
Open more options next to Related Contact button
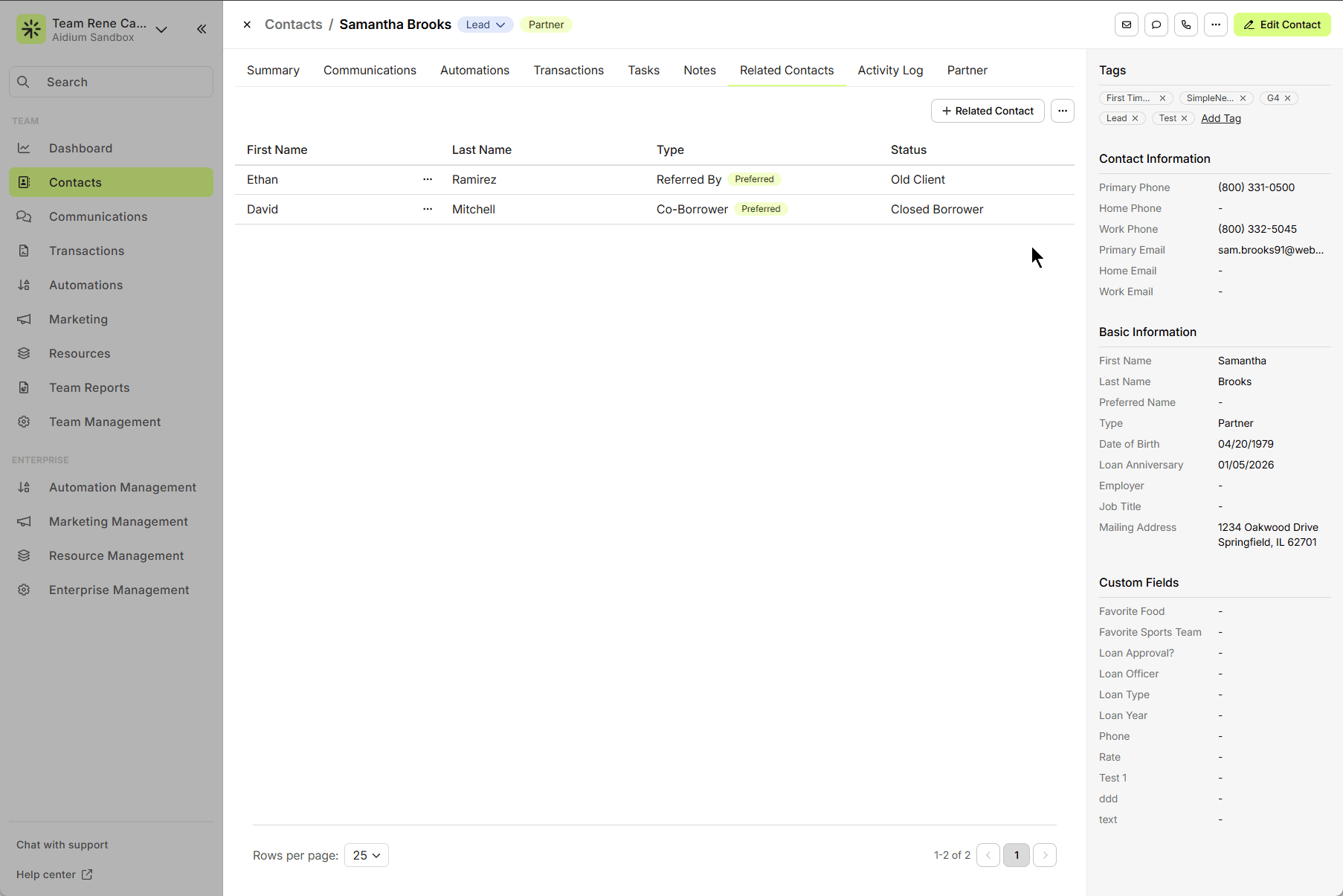click(1063, 111)
